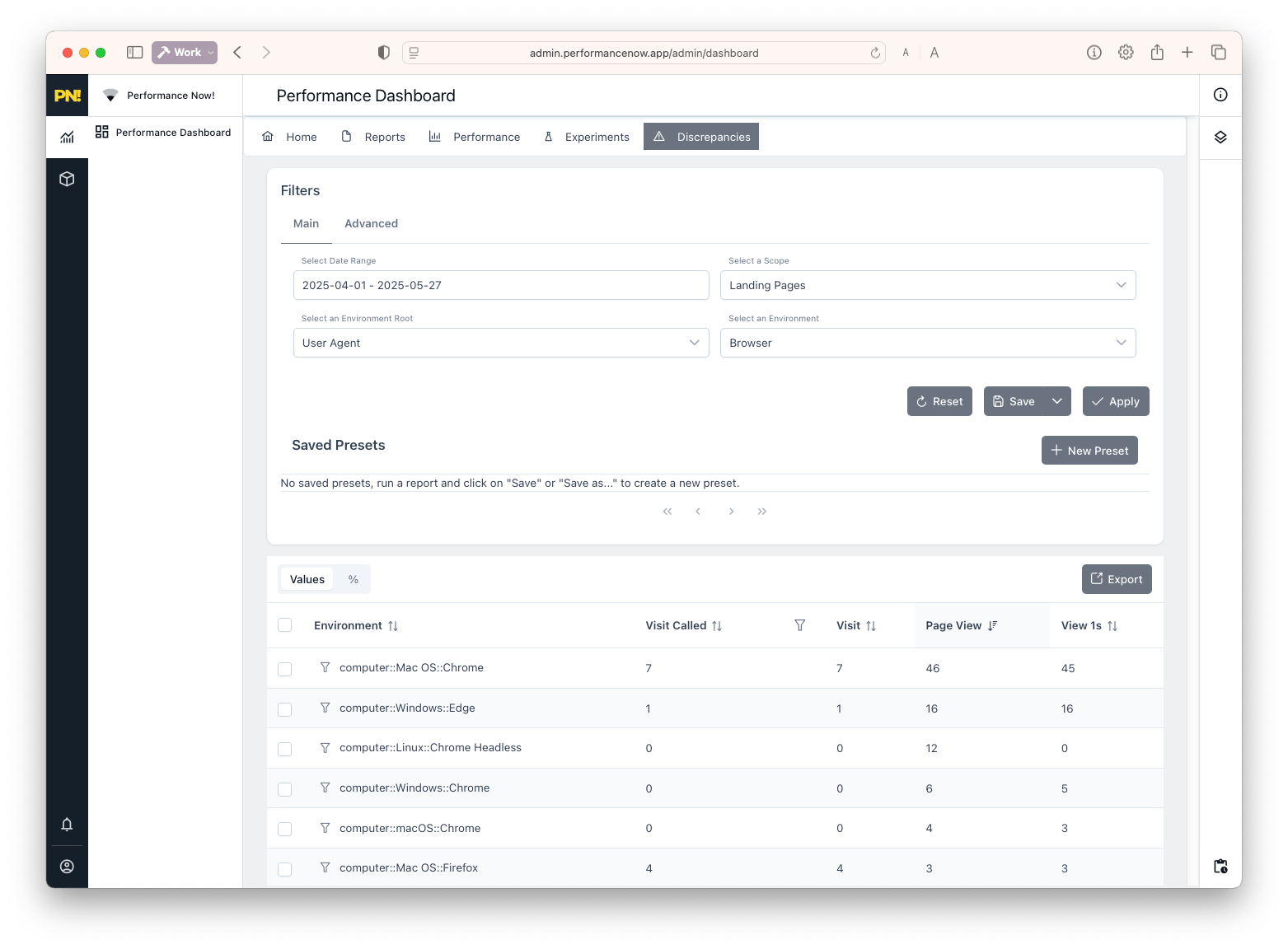Jump to first presets page
This screenshot has width=1288, height=949.
pos(667,512)
